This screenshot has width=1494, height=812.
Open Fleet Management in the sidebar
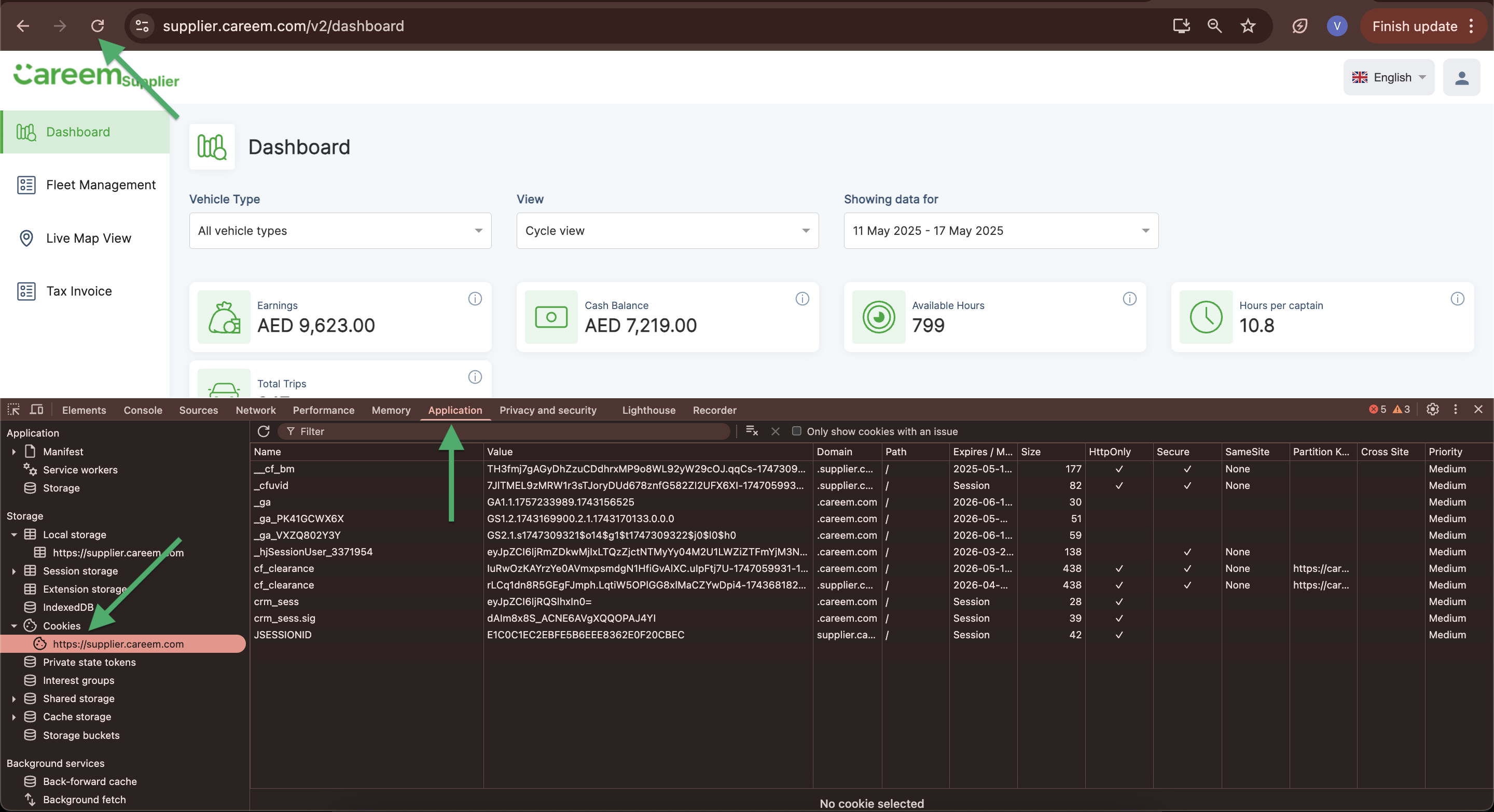point(86,185)
